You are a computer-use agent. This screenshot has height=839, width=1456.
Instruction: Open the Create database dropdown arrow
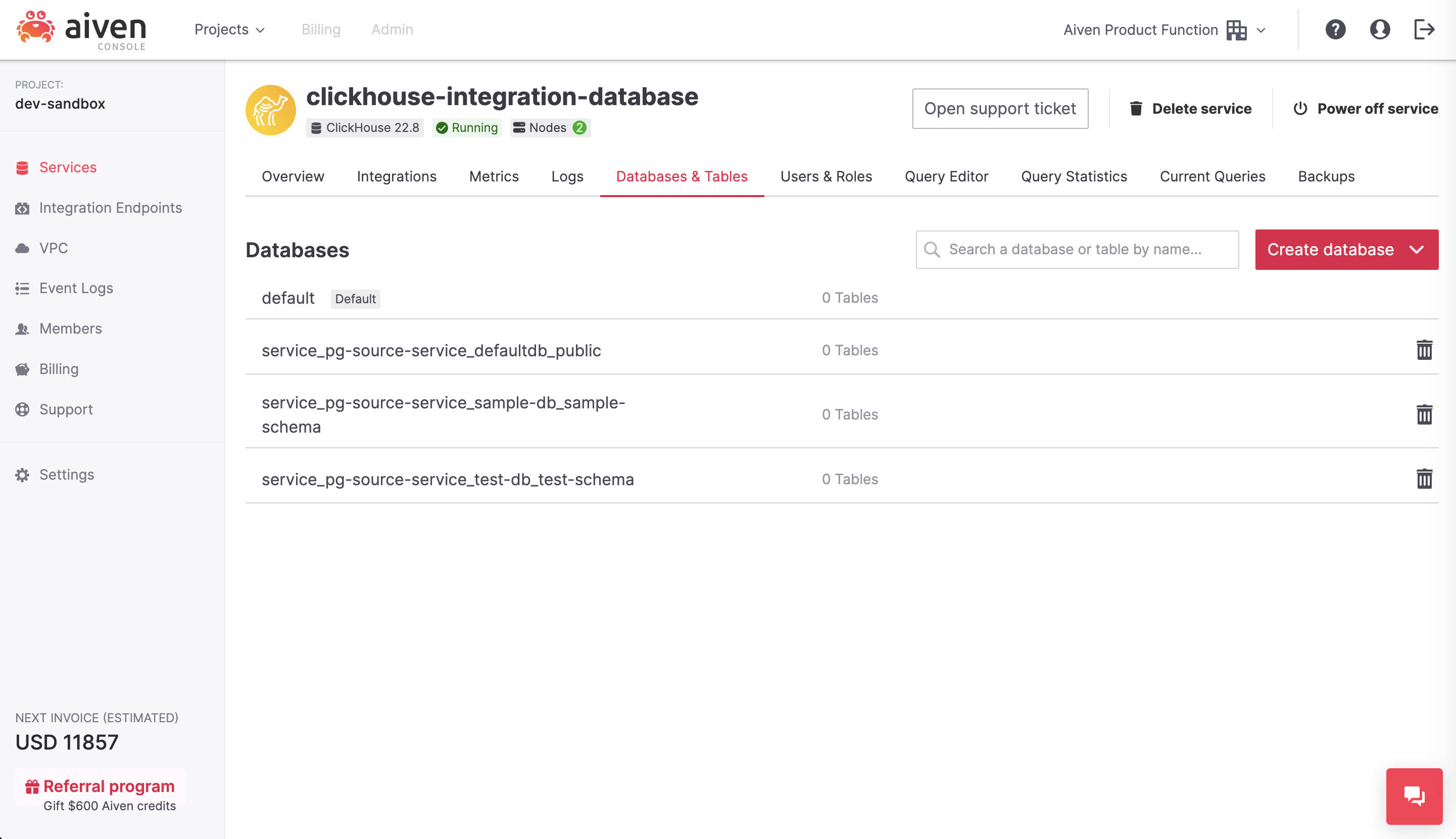(x=1416, y=250)
